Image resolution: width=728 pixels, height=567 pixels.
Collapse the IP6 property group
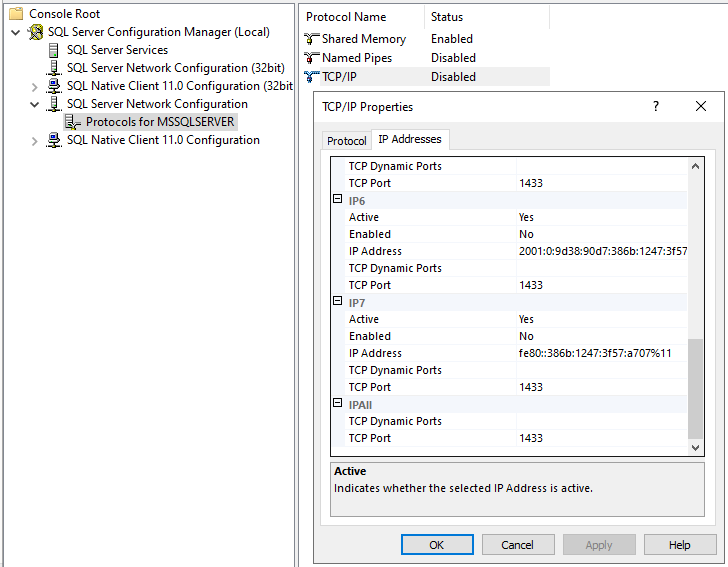(338, 200)
